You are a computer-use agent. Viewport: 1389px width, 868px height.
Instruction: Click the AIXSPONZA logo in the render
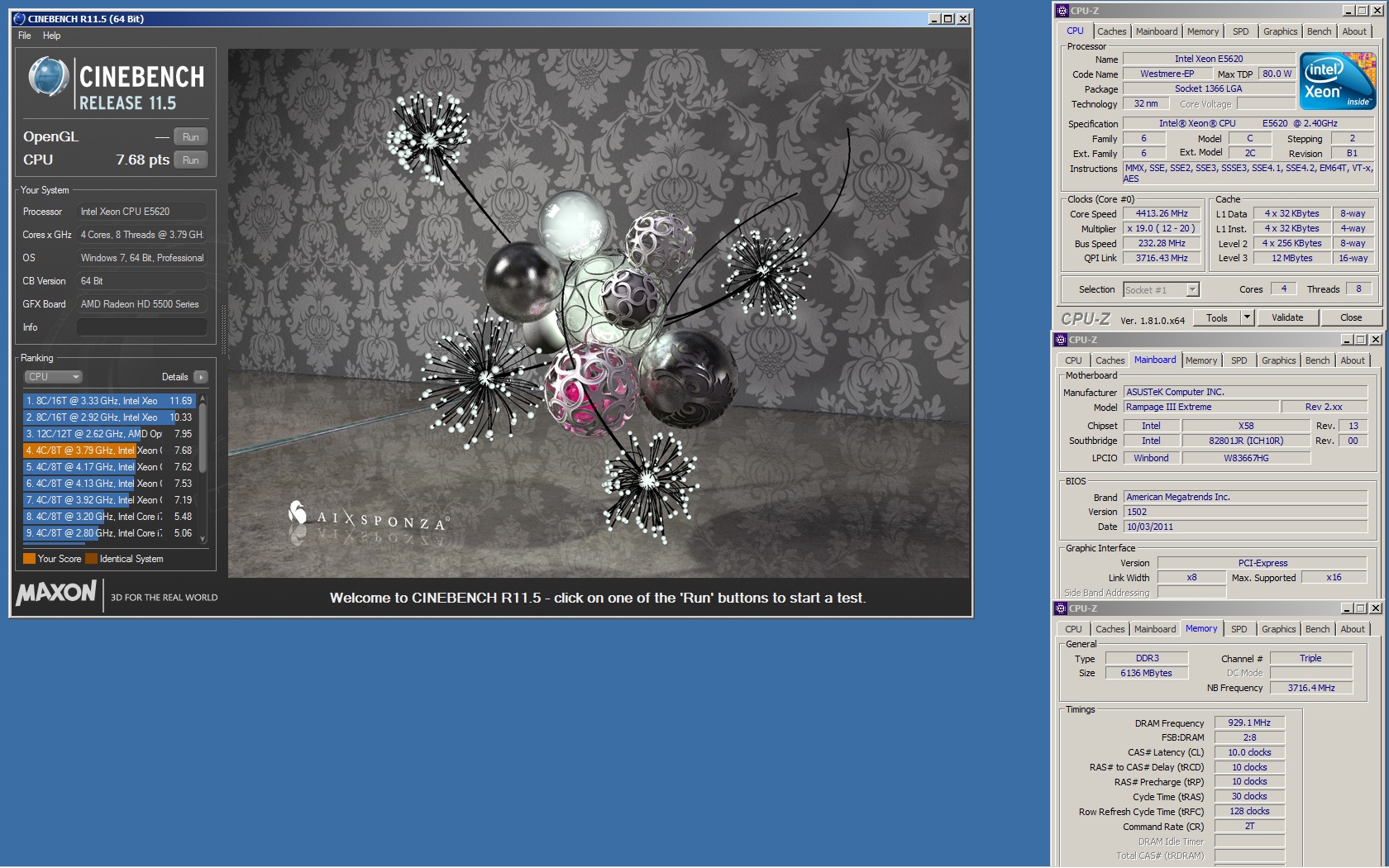[367, 517]
